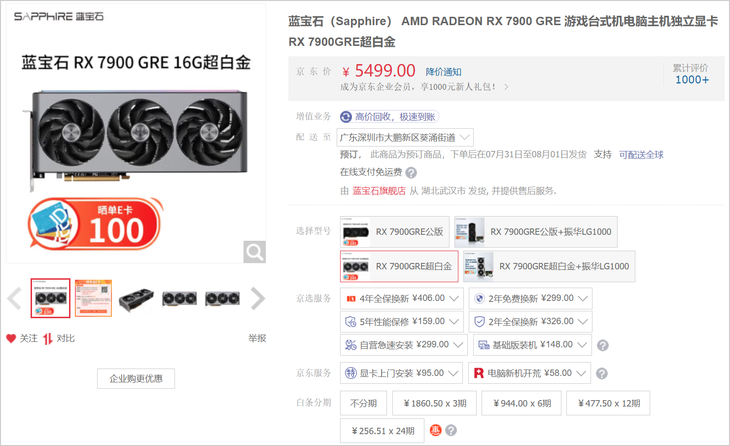
Task: Select RX 7900GRE超白金+振华LG1000 option
Action: pyautogui.click(x=549, y=266)
